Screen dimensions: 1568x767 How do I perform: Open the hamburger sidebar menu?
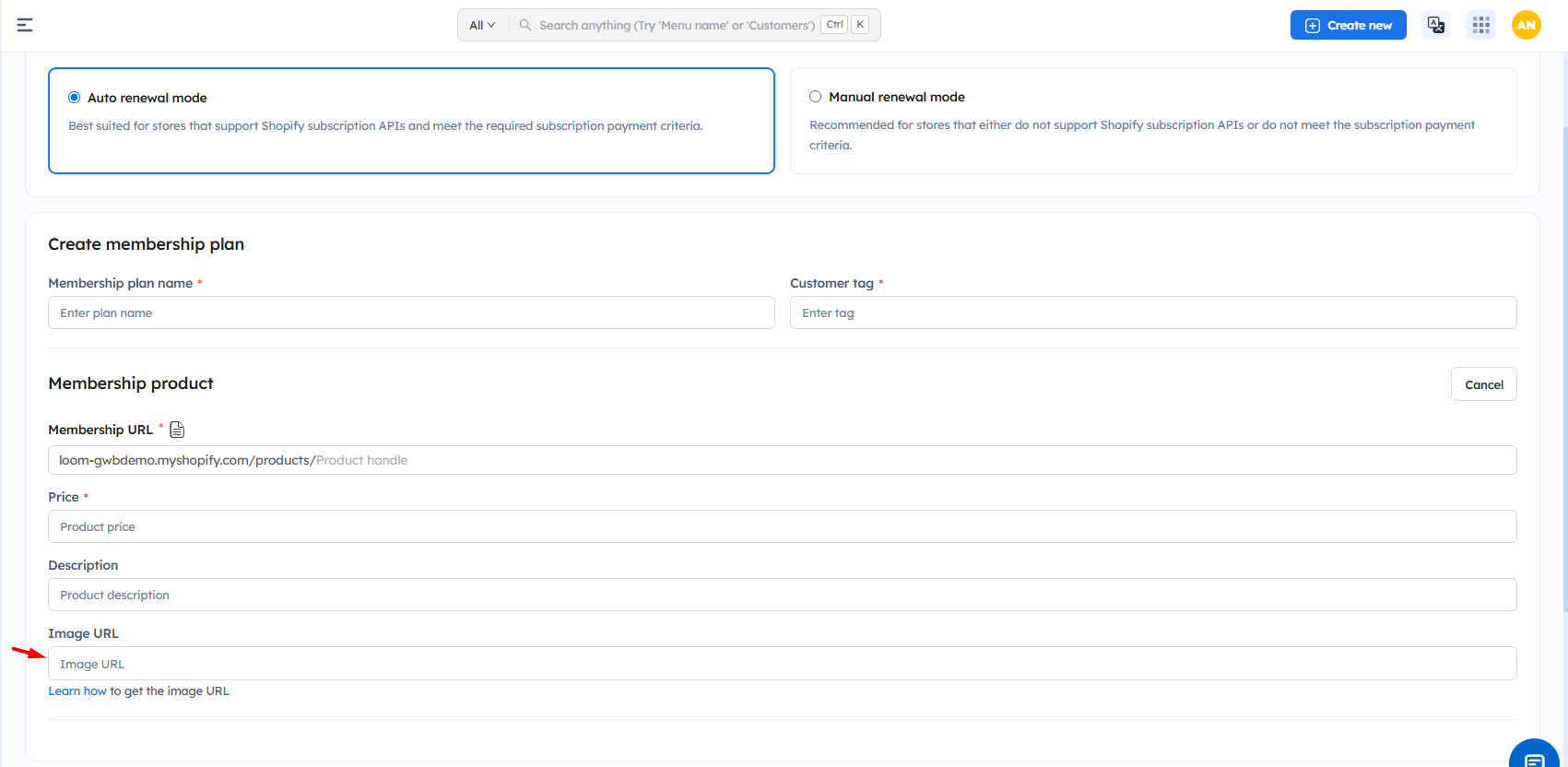point(25,25)
